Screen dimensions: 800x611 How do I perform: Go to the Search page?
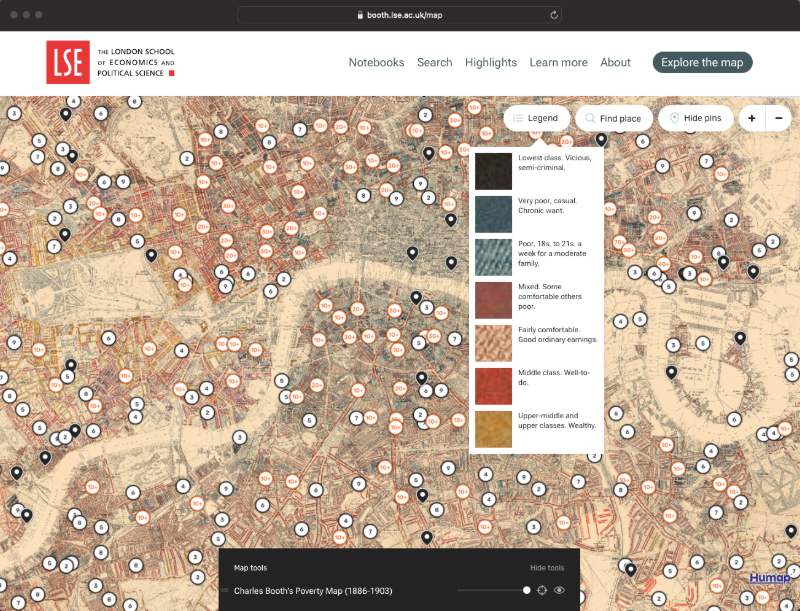[435, 62]
